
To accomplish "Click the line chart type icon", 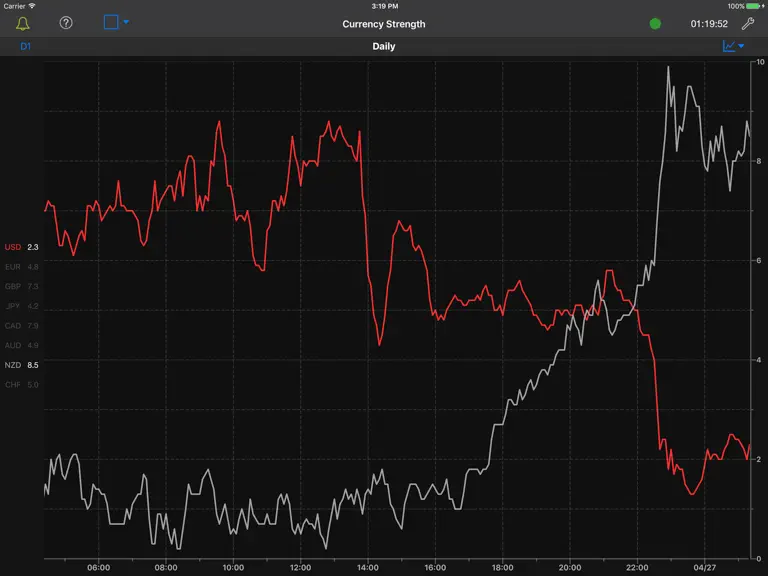I will 729,46.
